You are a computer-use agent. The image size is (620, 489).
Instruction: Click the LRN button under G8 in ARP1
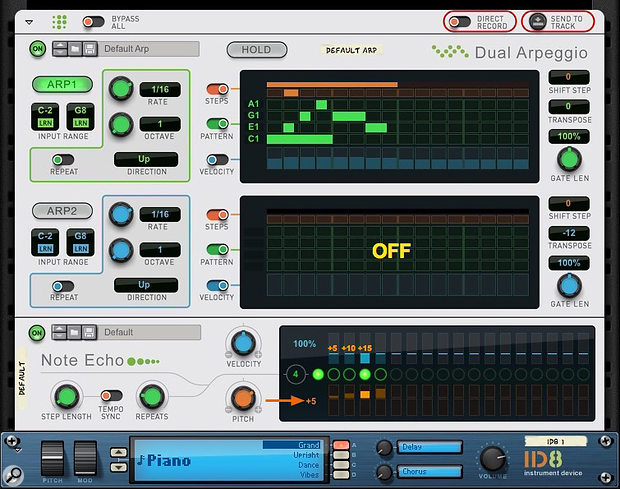point(81,123)
